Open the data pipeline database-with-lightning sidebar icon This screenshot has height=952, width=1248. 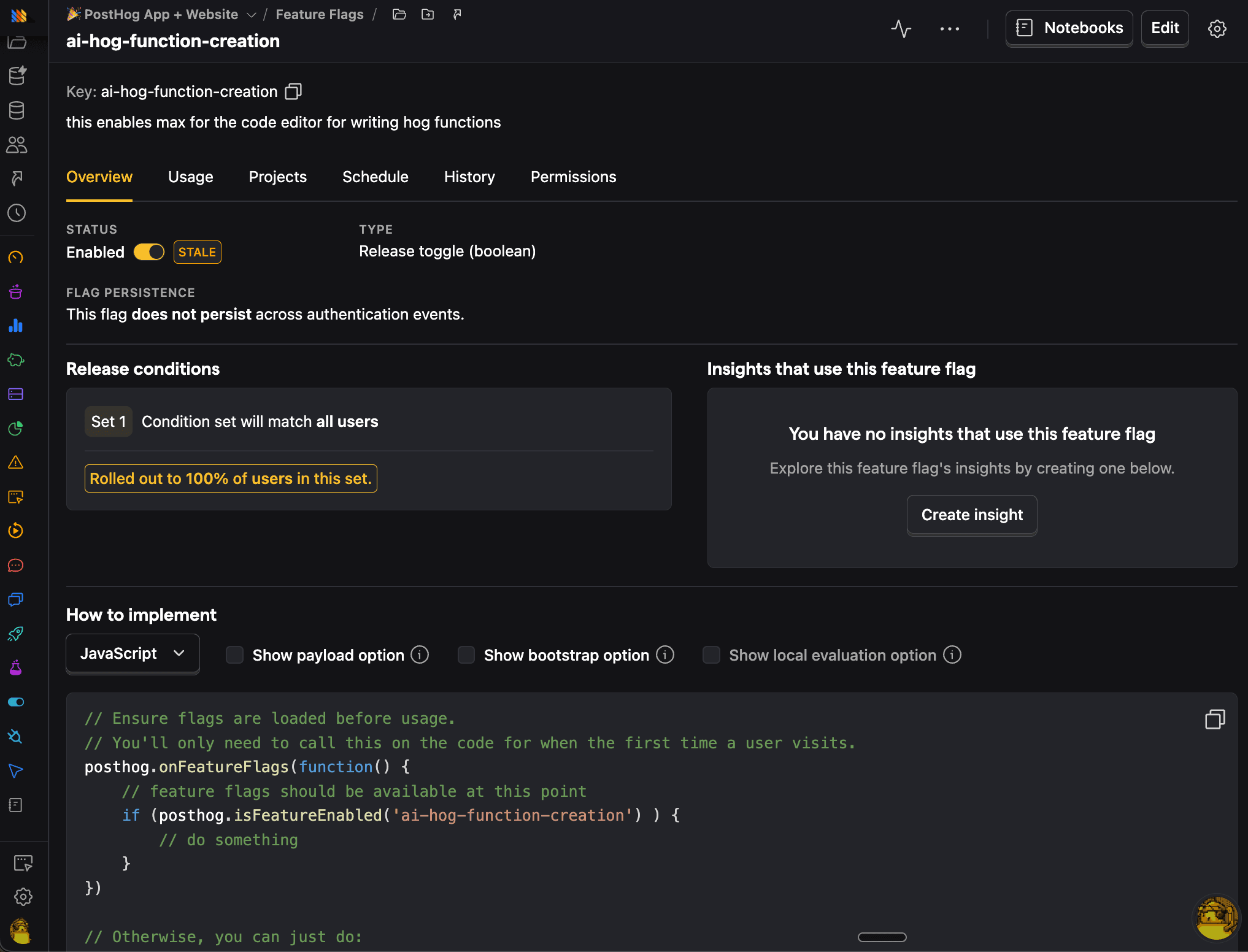17,75
